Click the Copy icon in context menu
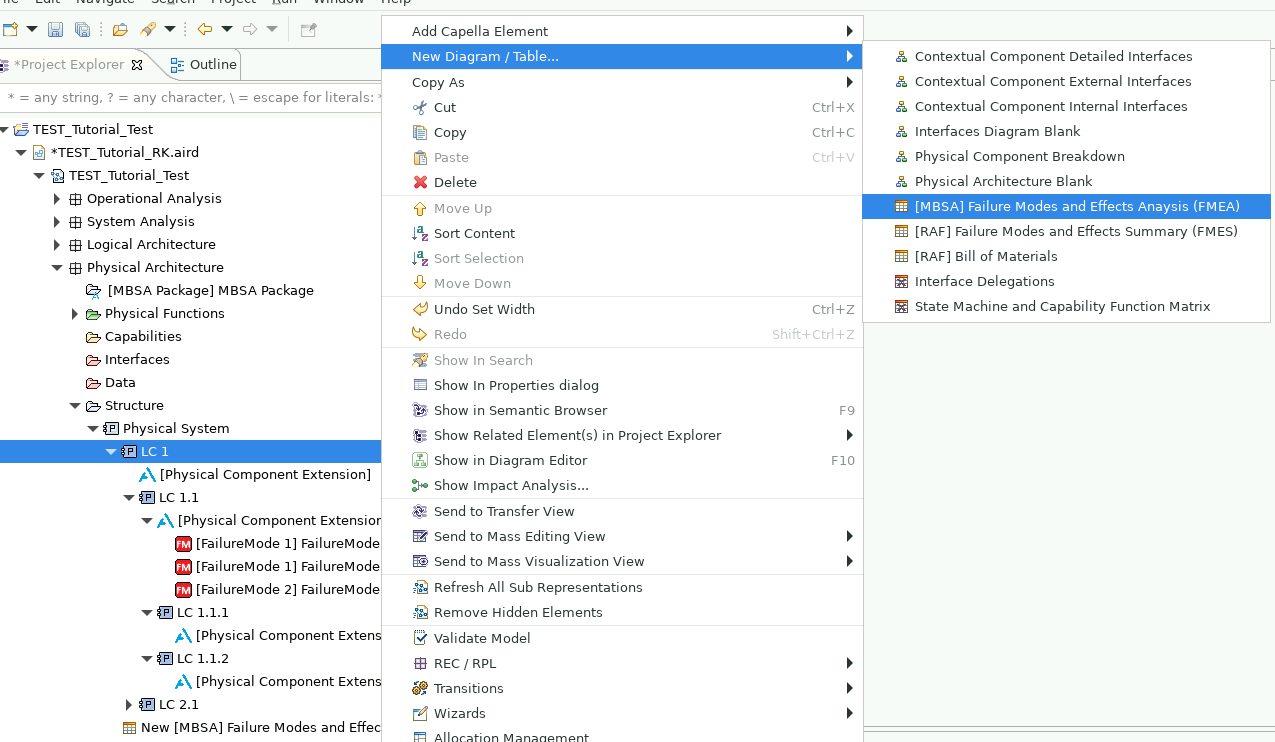The width and height of the screenshot is (1275, 742). (420, 133)
